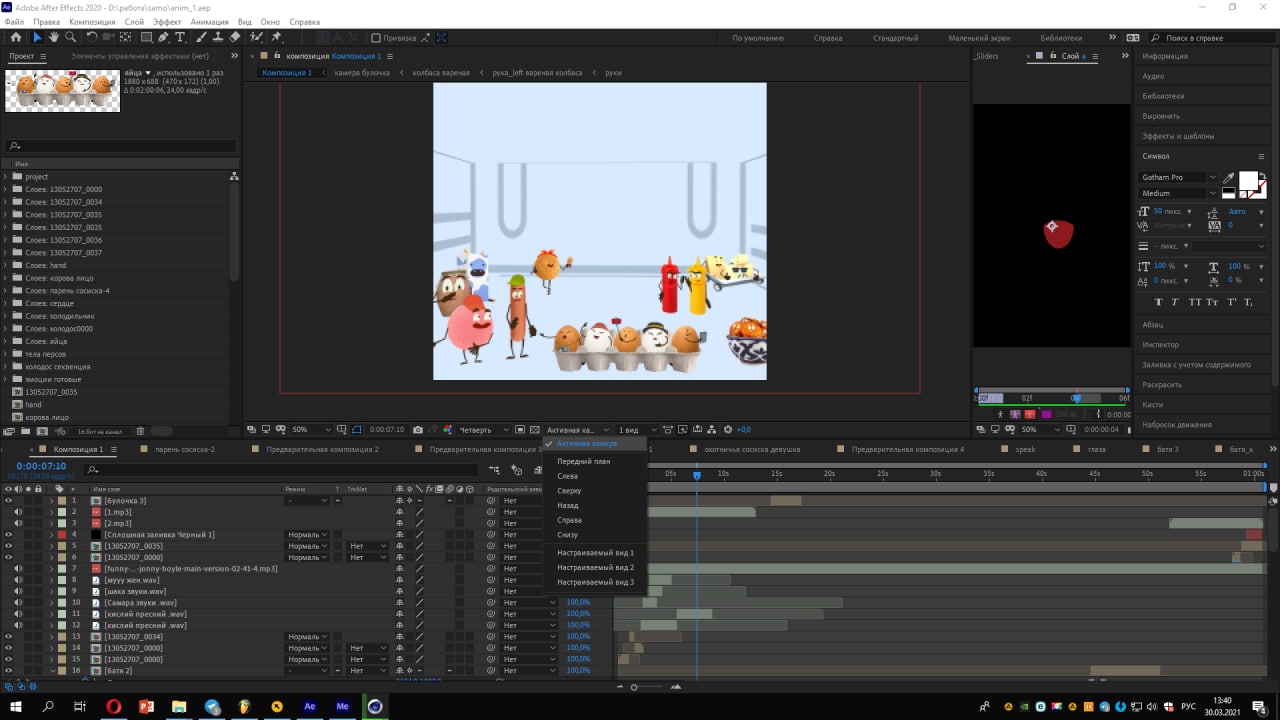Select the Pan Behind anchor point tool
Image resolution: width=1280 pixels, height=720 pixels.
pyautogui.click(x=126, y=37)
